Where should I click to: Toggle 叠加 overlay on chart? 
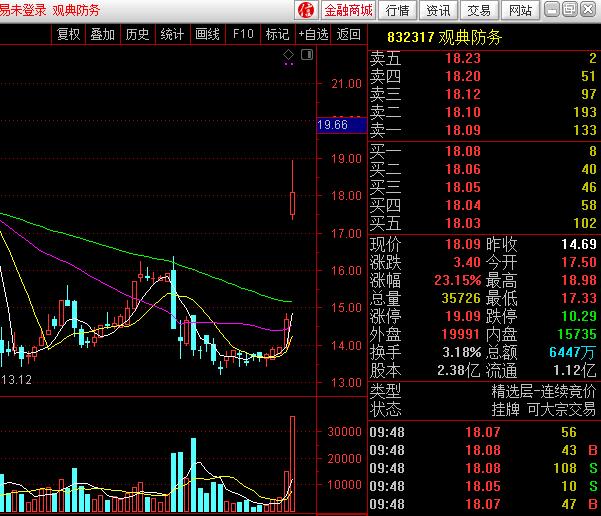click(x=102, y=34)
